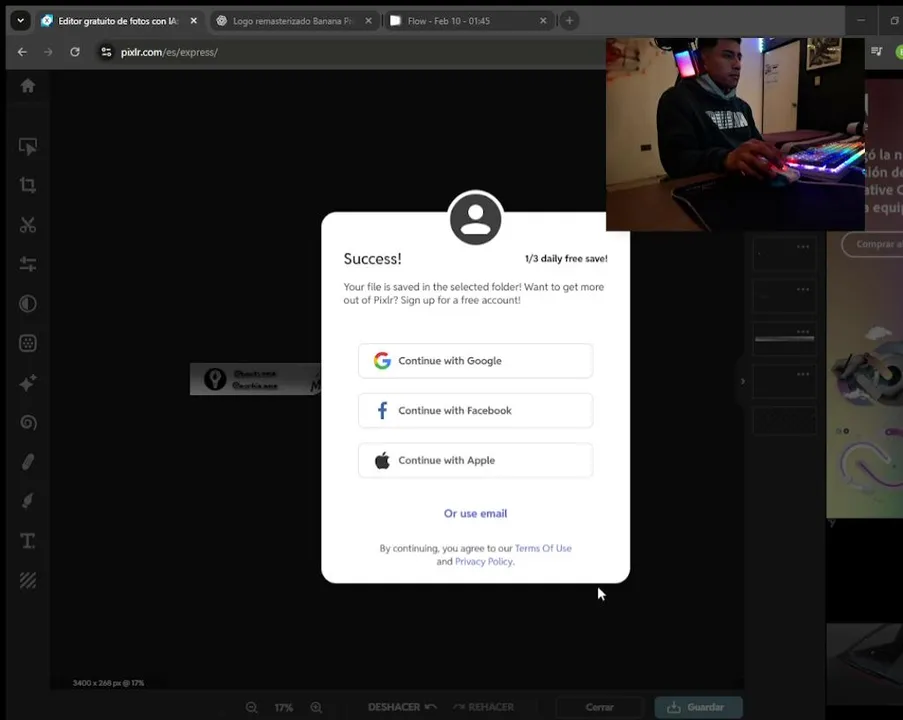Click the Or use email link
903x720 pixels.
476,513
